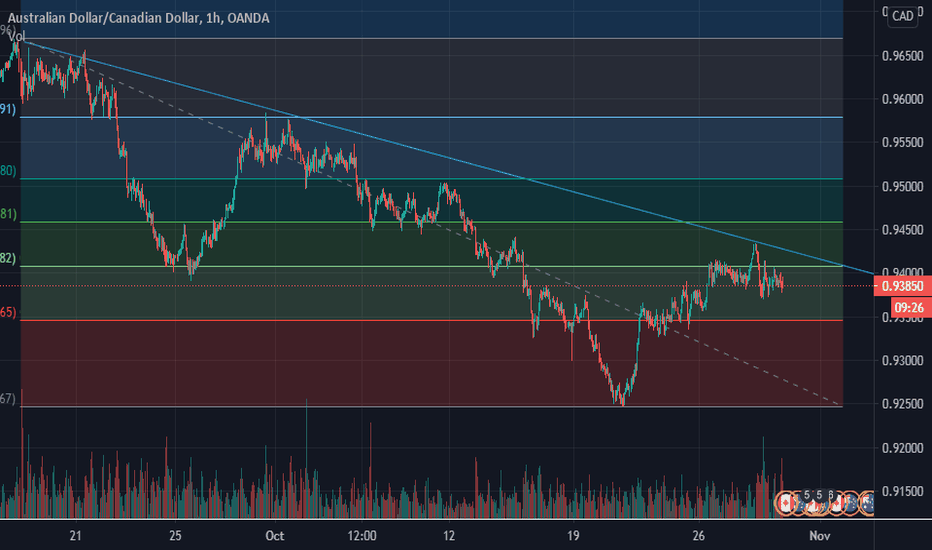This screenshot has height=550, width=932.
Task: Open the leftmost Canadian flag economic event icon
Action: [786, 504]
